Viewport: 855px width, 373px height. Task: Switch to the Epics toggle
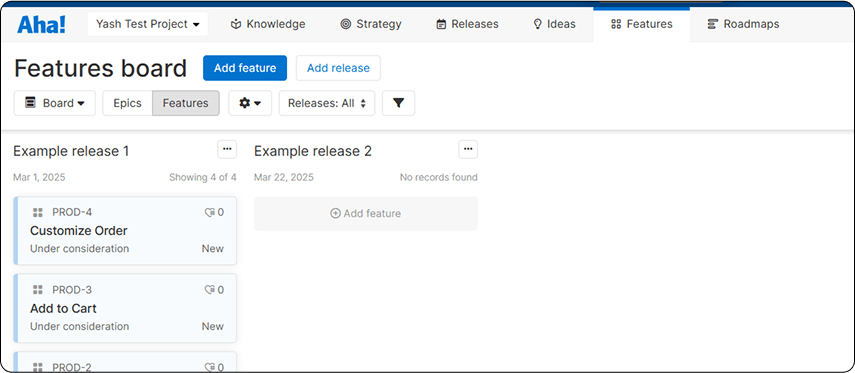click(128, 103)
